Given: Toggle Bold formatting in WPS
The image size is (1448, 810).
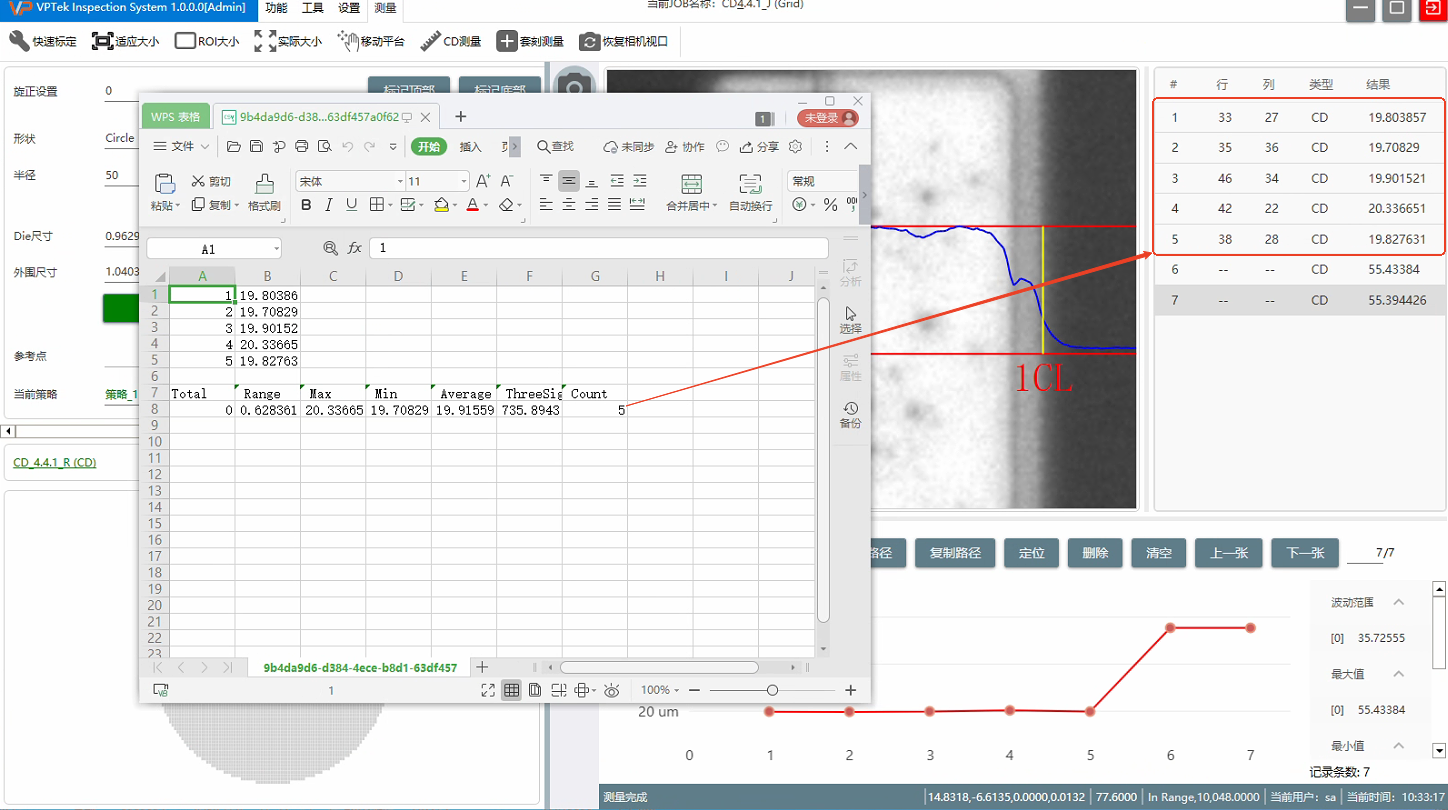Looking at the screenshot, I should pos(306,205).
